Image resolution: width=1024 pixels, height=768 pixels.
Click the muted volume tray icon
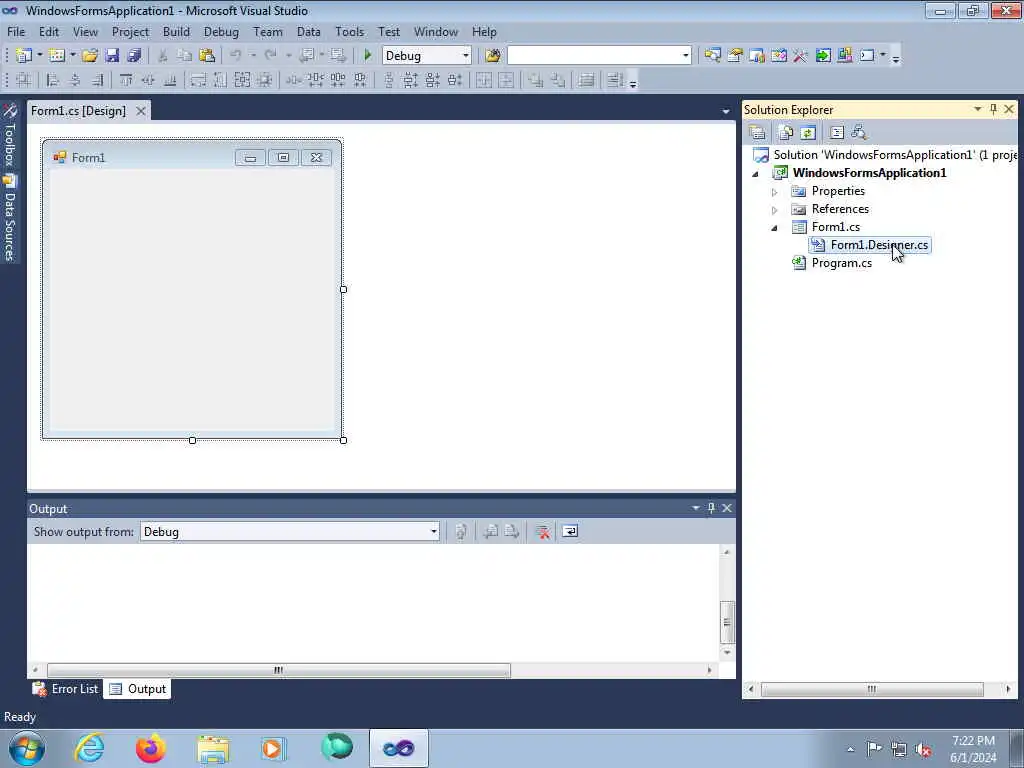(x=923, y=750)
